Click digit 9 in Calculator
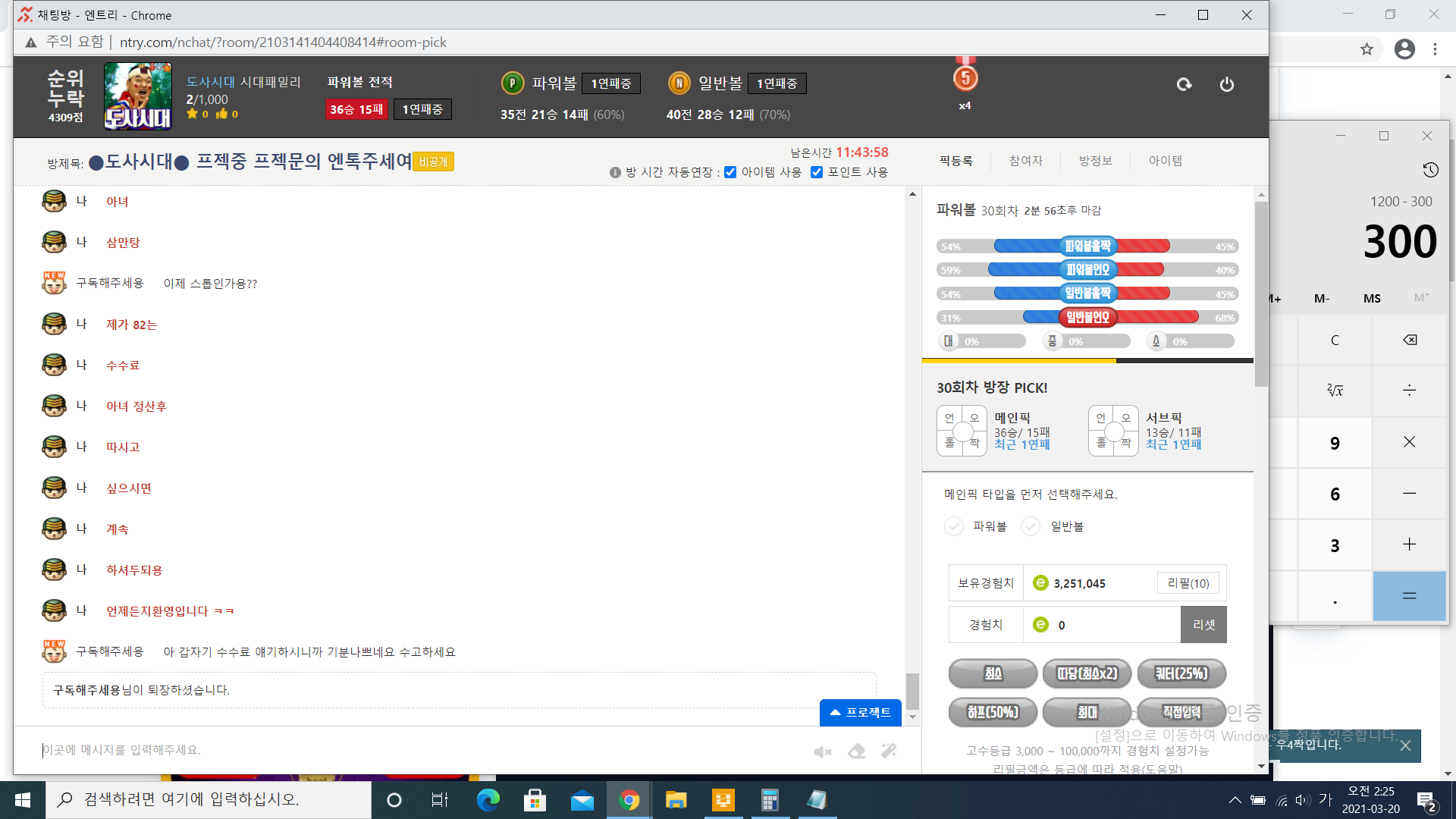This screenshot has width=1456, height=819. coord(1335,442)
